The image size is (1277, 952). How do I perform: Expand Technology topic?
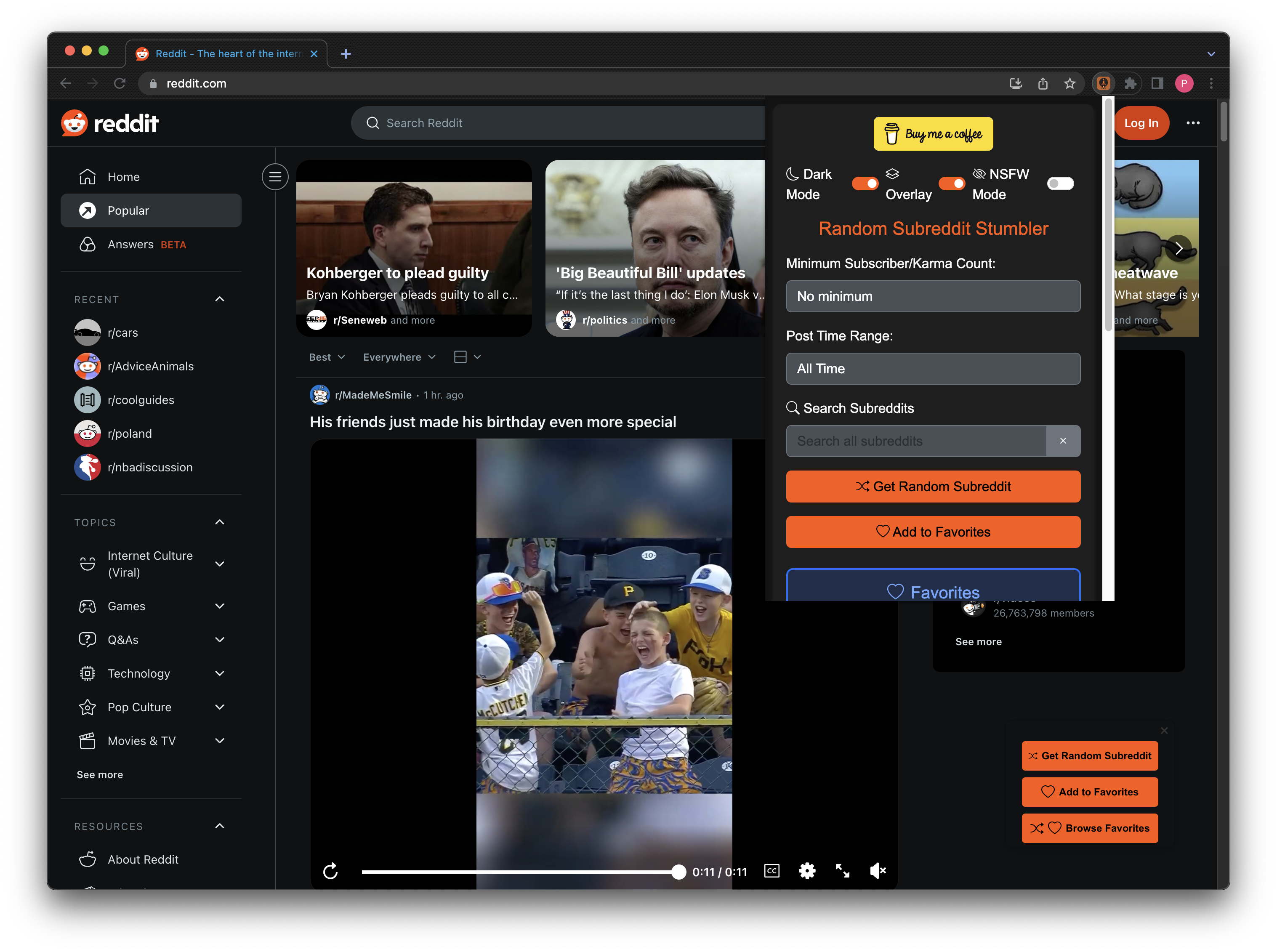point(220,673)
